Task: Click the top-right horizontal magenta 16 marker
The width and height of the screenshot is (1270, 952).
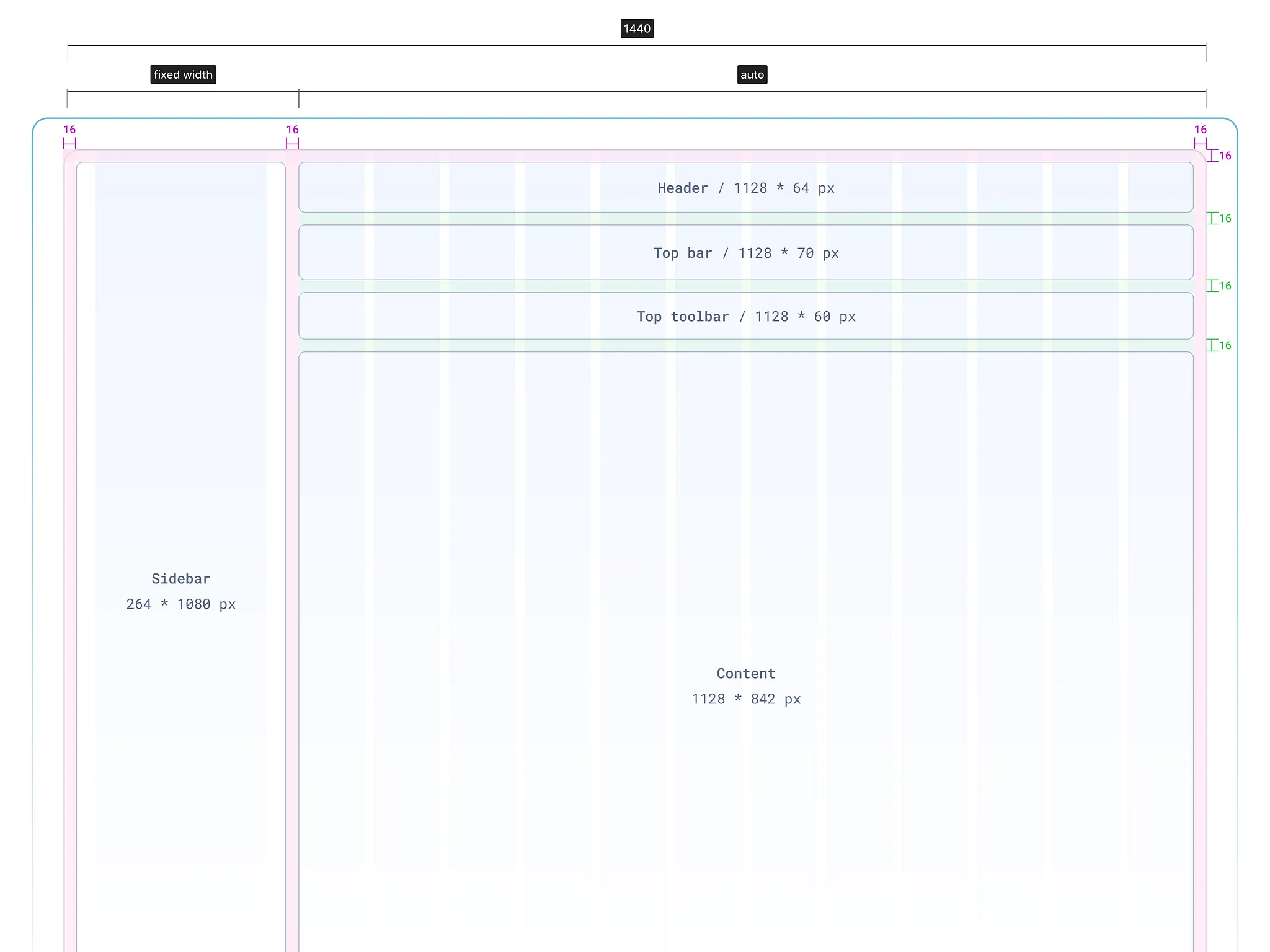Action: [1200, 130]
